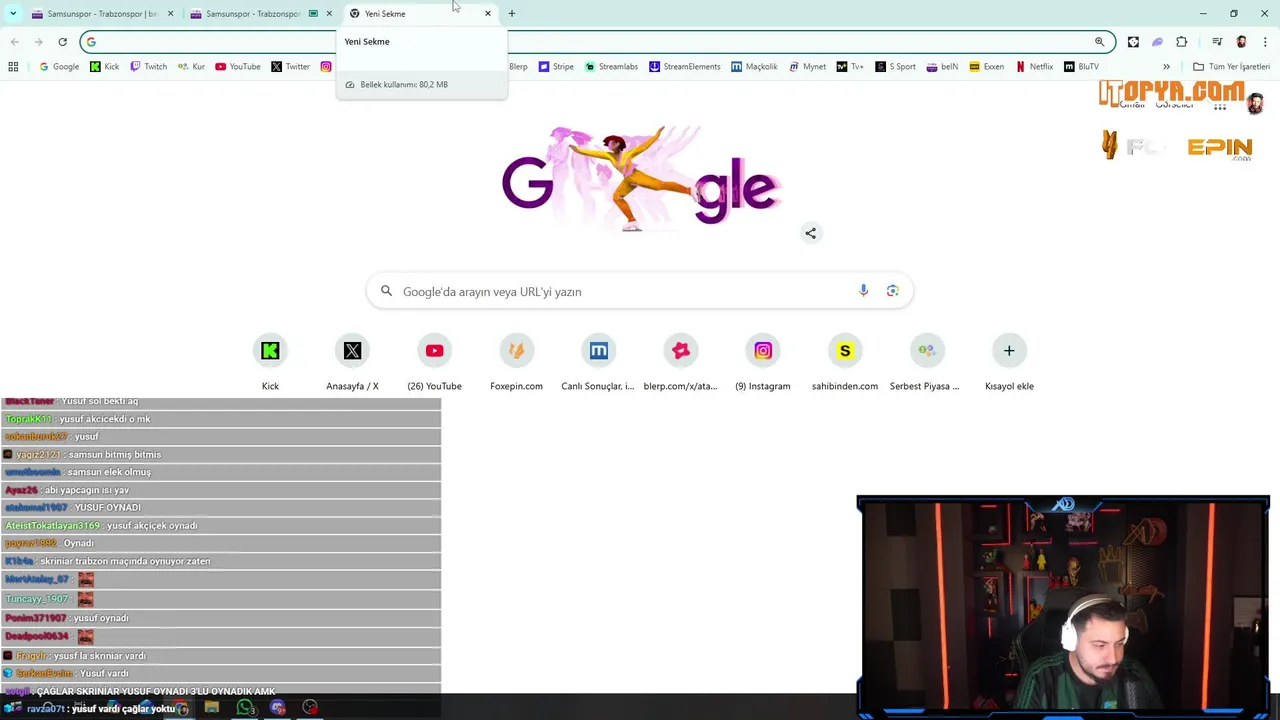Viewport: 1280px width, 720px height.
Task: Open WhatsApp from the taskbar
Action: tap(245, 707)
